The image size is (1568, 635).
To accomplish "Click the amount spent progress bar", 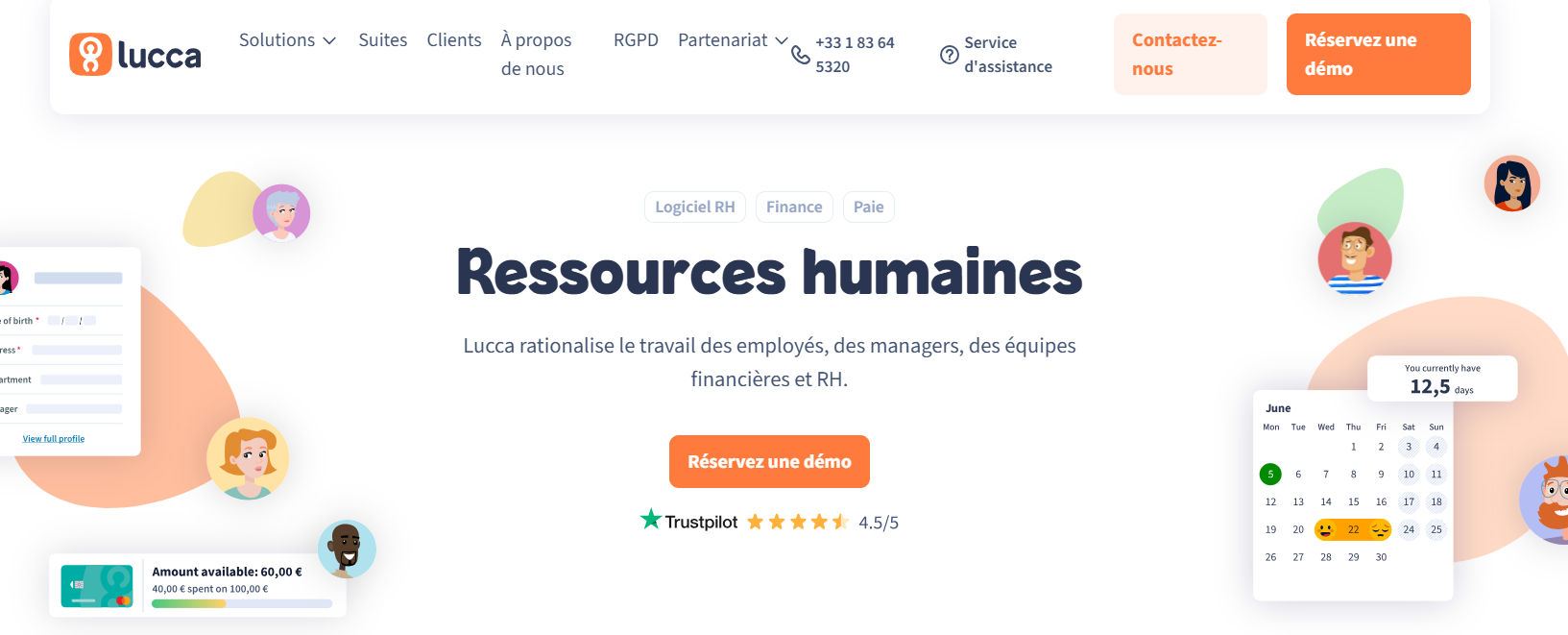I will (242, 604).
